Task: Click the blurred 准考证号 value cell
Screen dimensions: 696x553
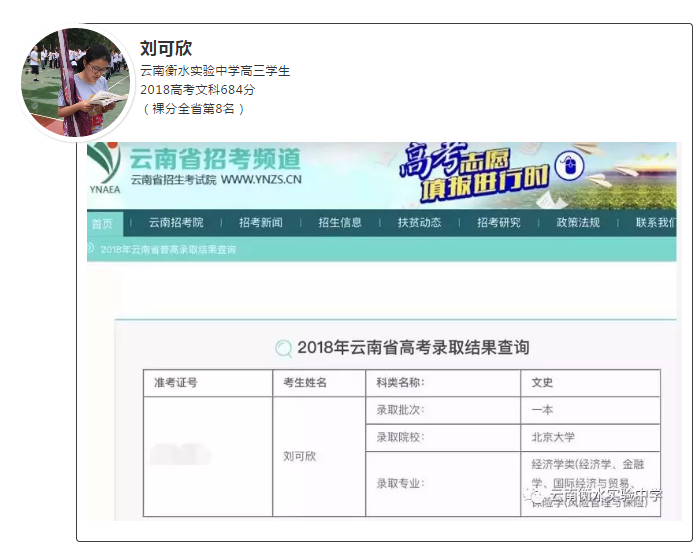Action: (208, 457)
